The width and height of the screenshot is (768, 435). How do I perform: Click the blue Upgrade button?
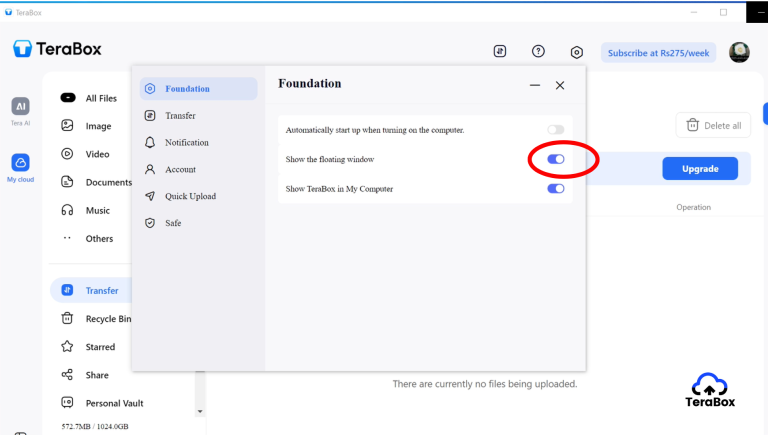click(x=700, y=169)
